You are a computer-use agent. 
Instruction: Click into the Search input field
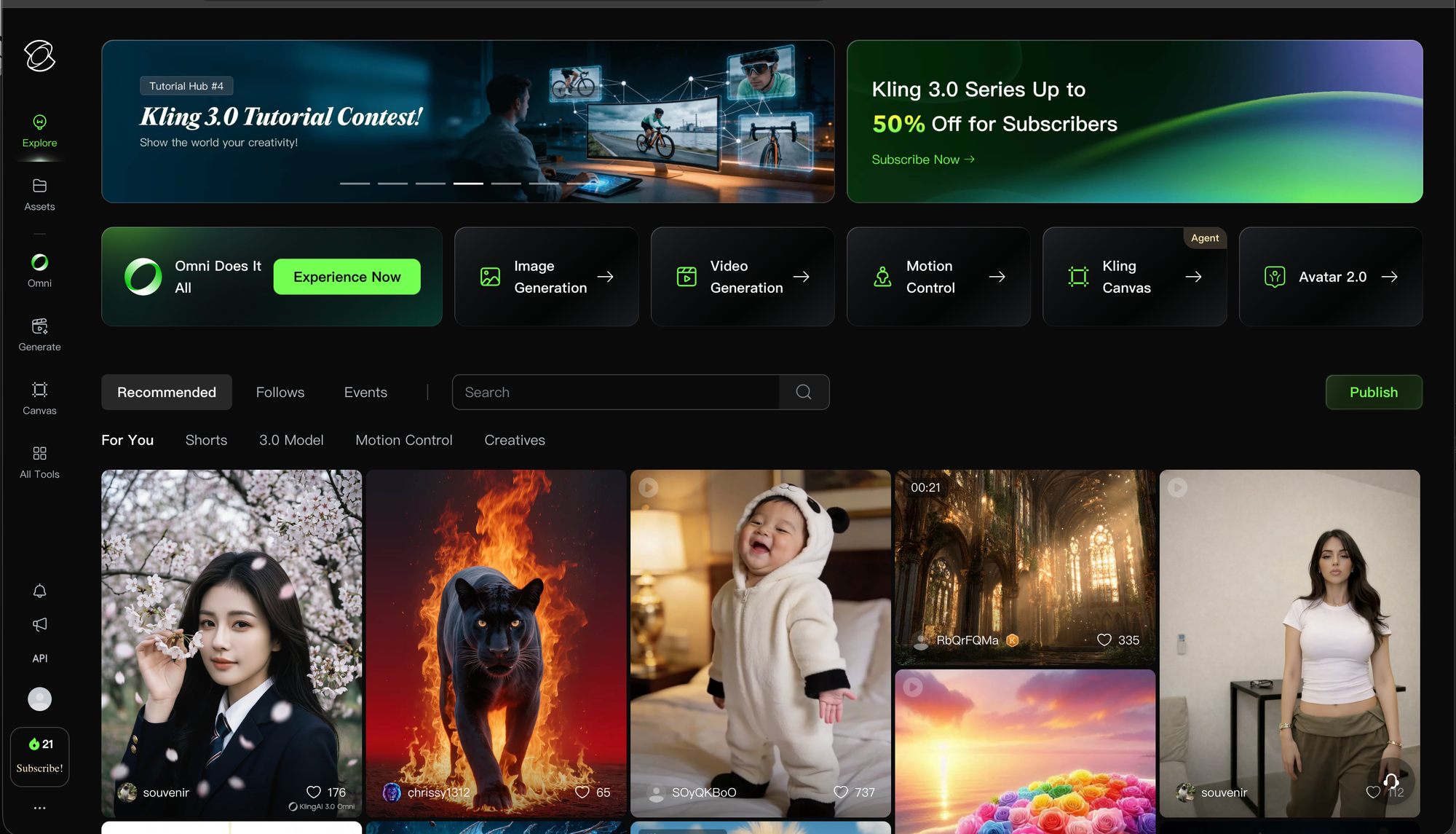615,392
